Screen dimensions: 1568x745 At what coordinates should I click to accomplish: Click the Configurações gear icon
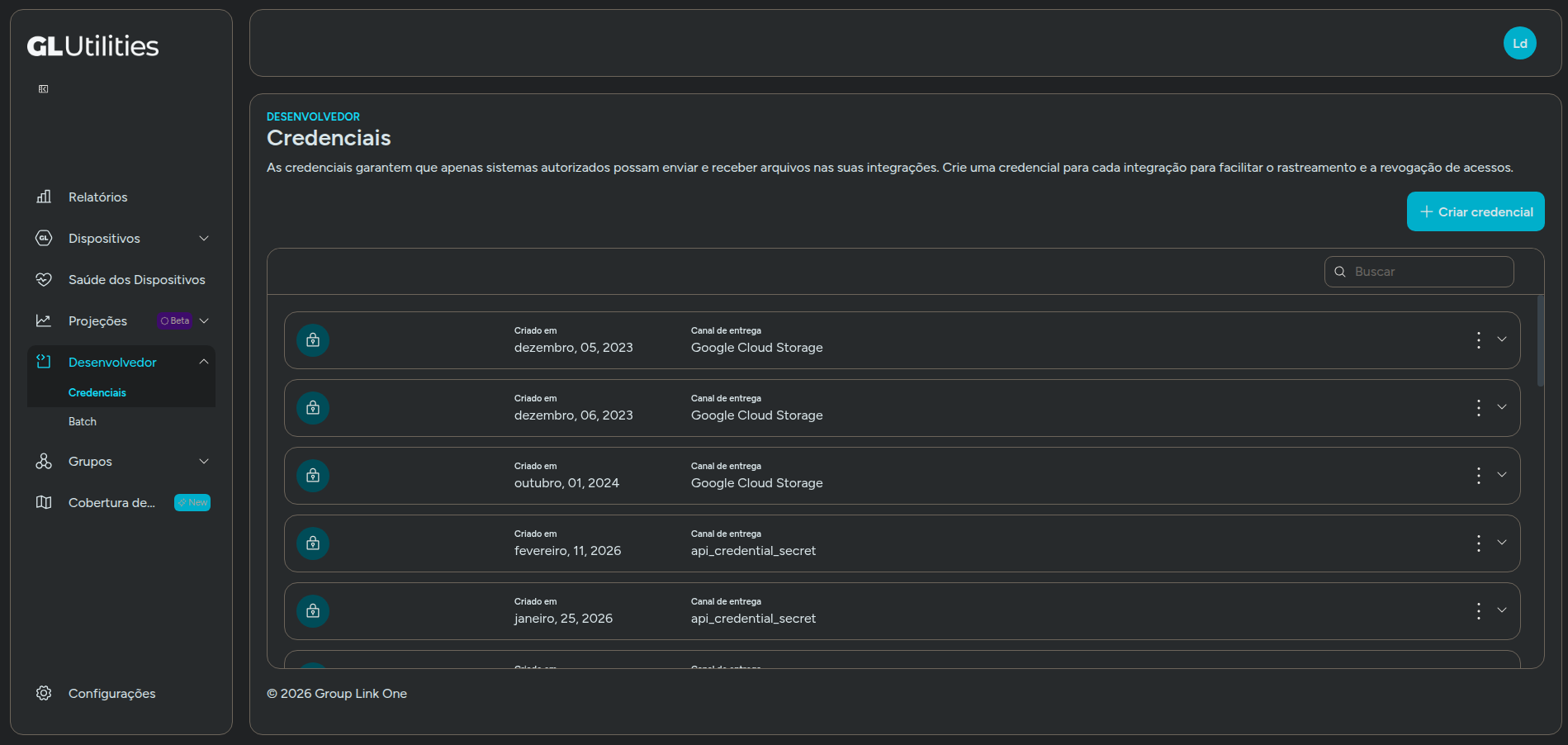pyautogui.click(x=44, y=693)
